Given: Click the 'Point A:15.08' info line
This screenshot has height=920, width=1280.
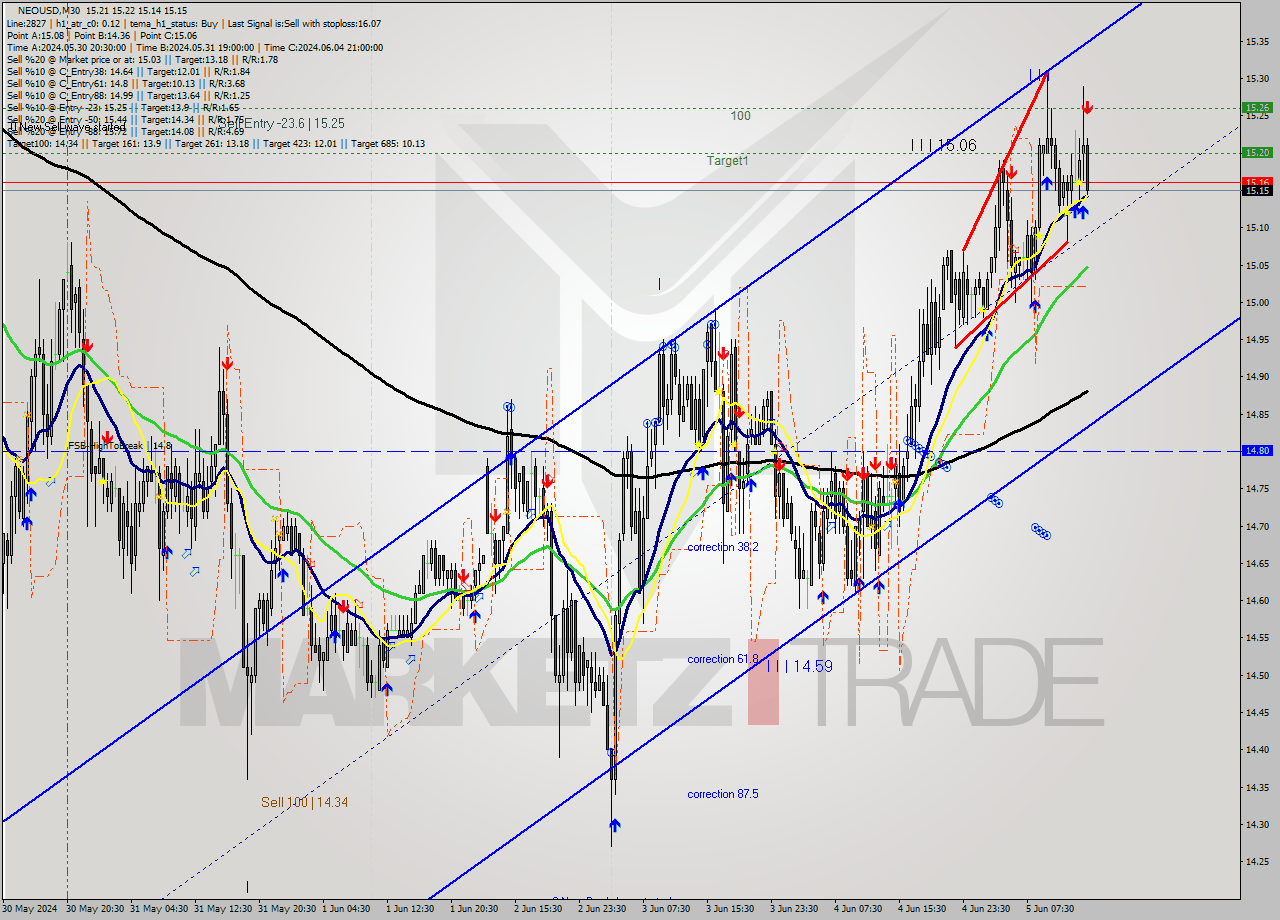Looking at the screenshot, I should [35, 35].
